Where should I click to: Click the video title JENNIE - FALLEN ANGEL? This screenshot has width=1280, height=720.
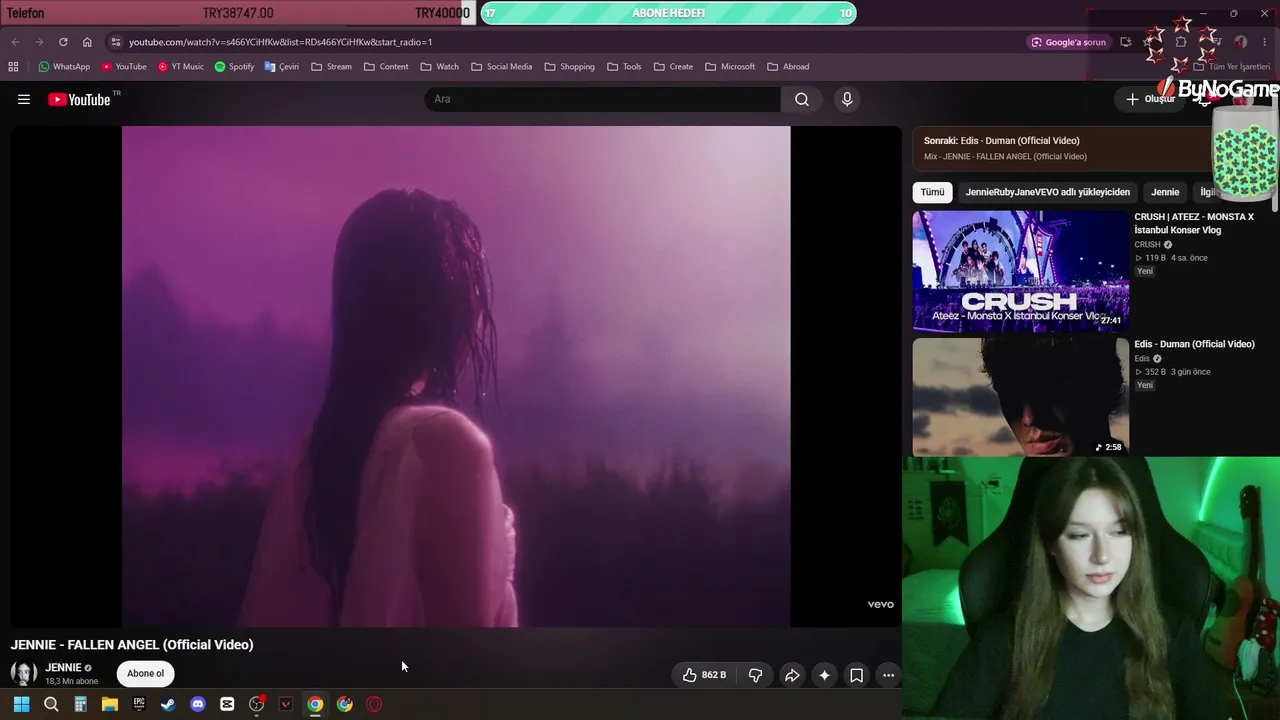click(132, 645)
